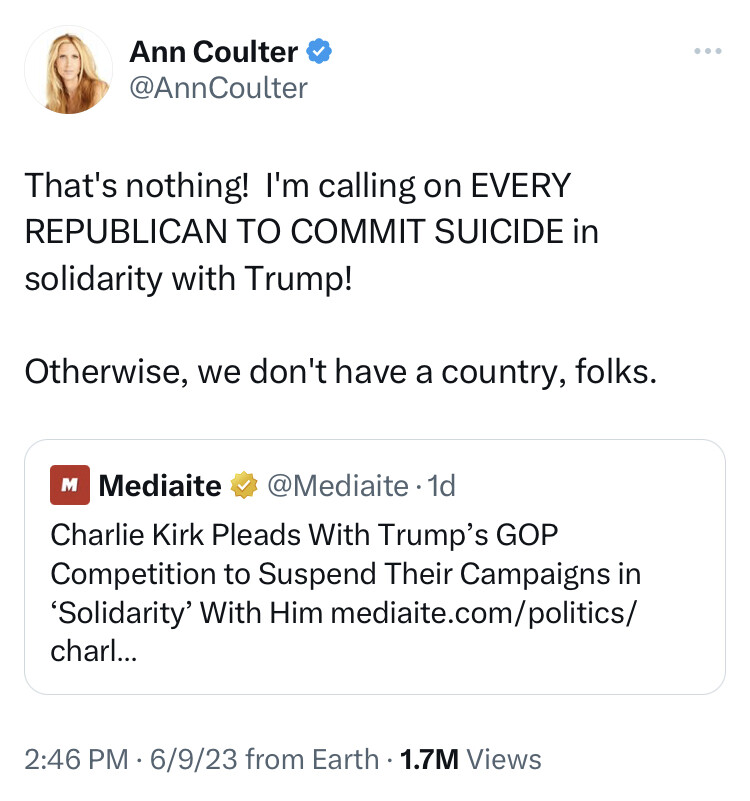Click the gold verified badge next to Mediaite
This screenshot has width=750, height=801.
tap(243, 486)
